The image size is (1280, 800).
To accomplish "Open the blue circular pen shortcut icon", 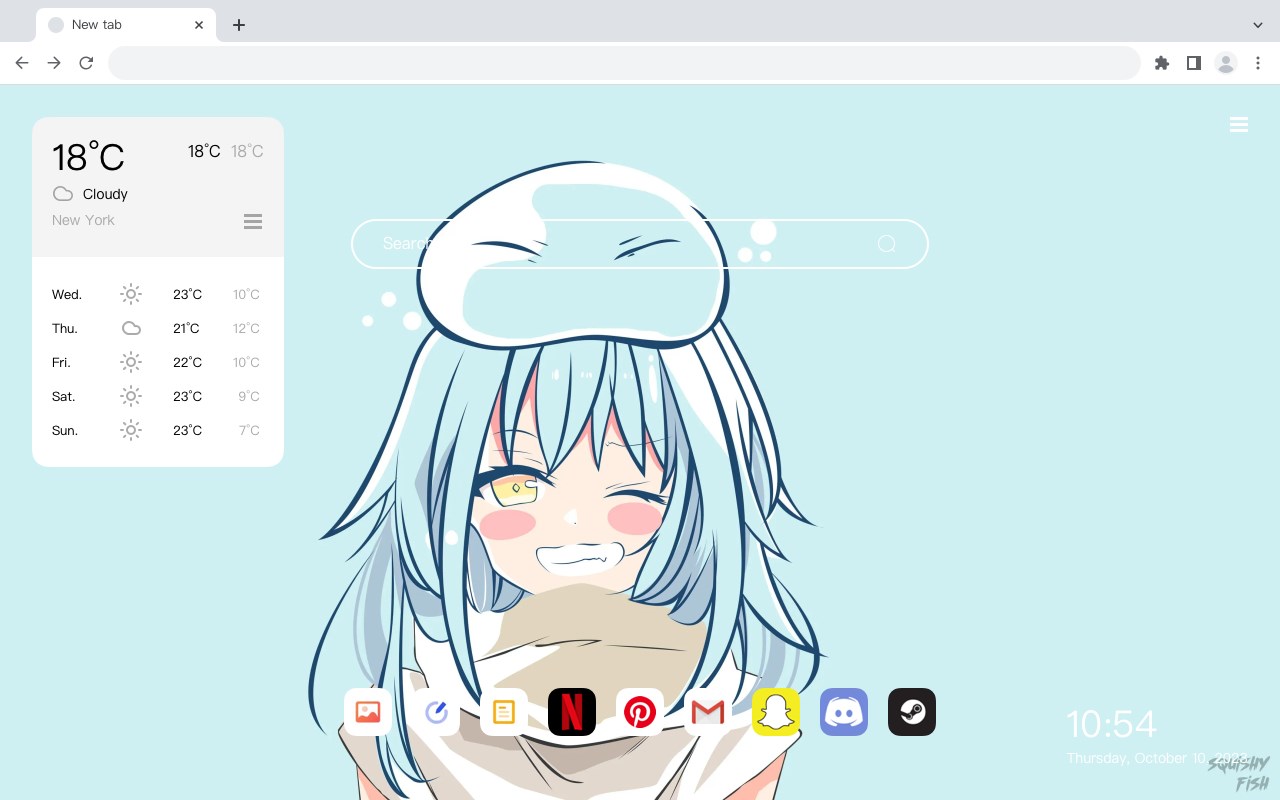I will [436, 712].
